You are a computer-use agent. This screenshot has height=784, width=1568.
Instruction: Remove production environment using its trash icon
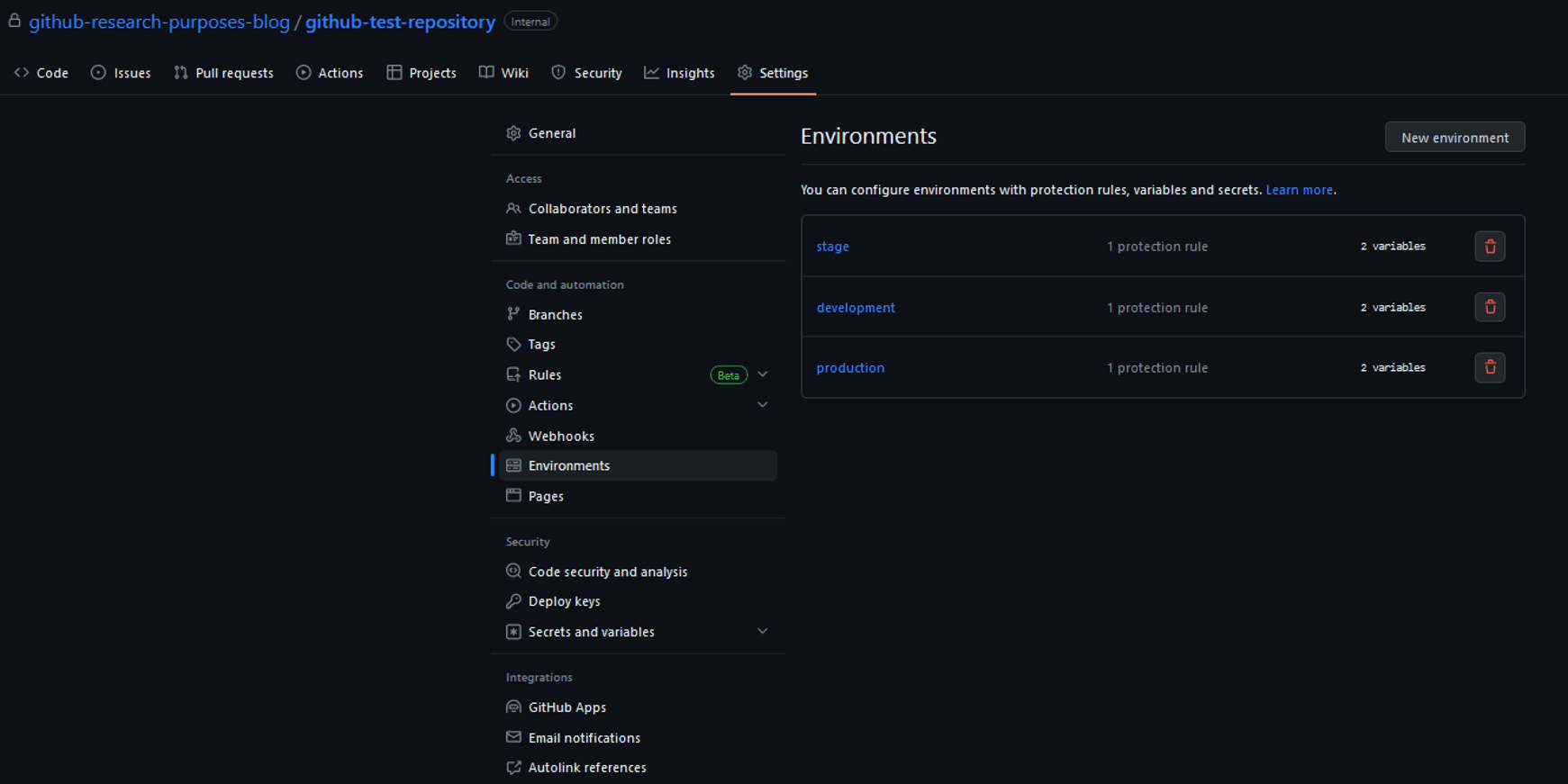(x=1490, y=367)
